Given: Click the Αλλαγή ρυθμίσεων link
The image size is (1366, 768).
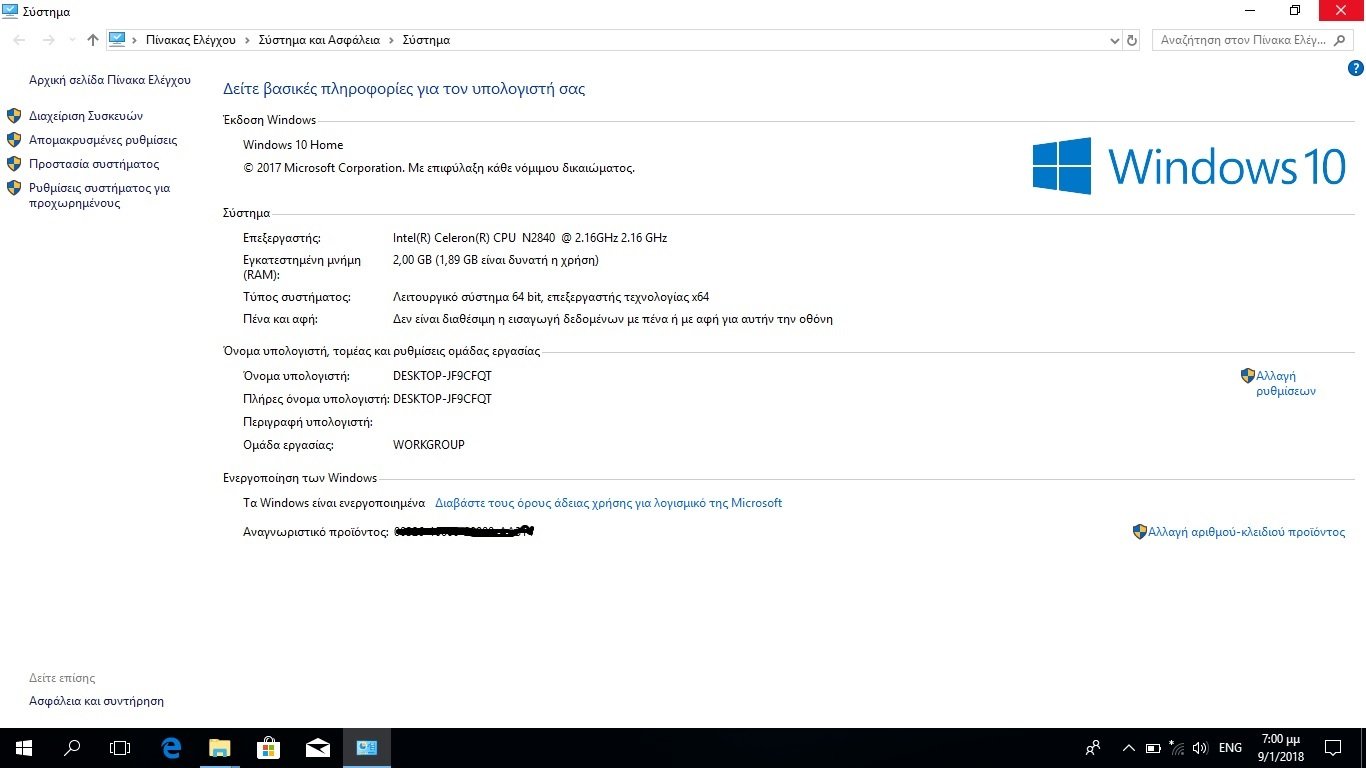Looking at the screenshot, I should [1286, 383].
